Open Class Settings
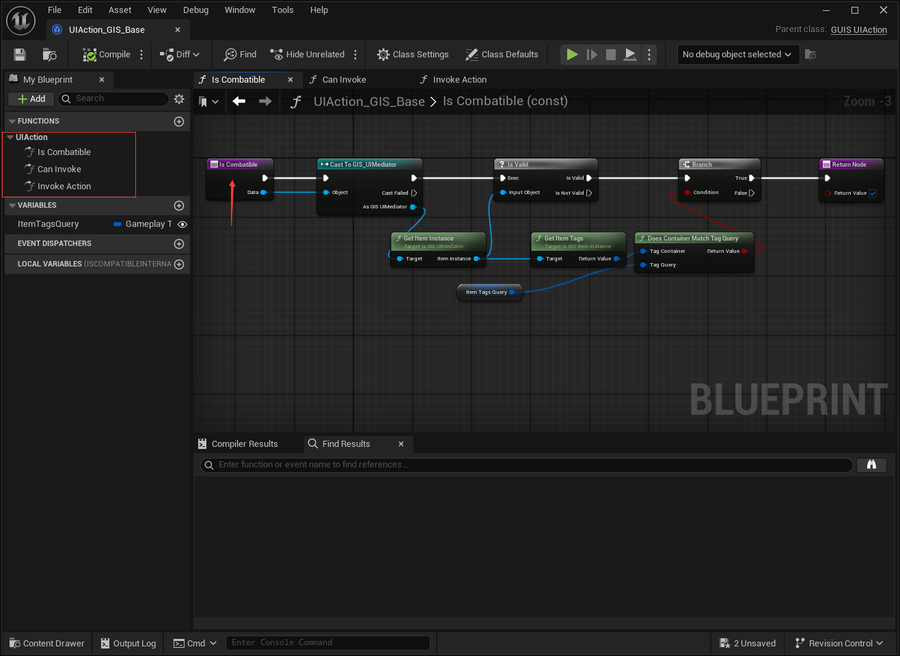This screenshot has height=656, width=900. 413,55
